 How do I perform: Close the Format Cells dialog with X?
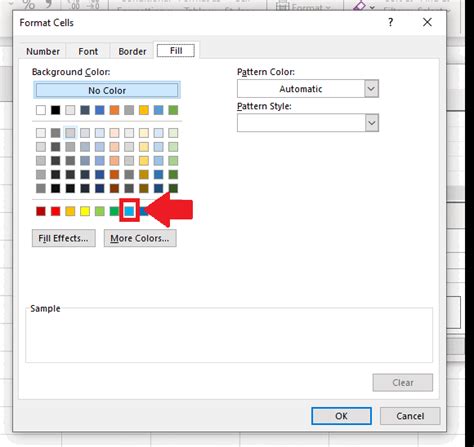(x=427, y=22)
